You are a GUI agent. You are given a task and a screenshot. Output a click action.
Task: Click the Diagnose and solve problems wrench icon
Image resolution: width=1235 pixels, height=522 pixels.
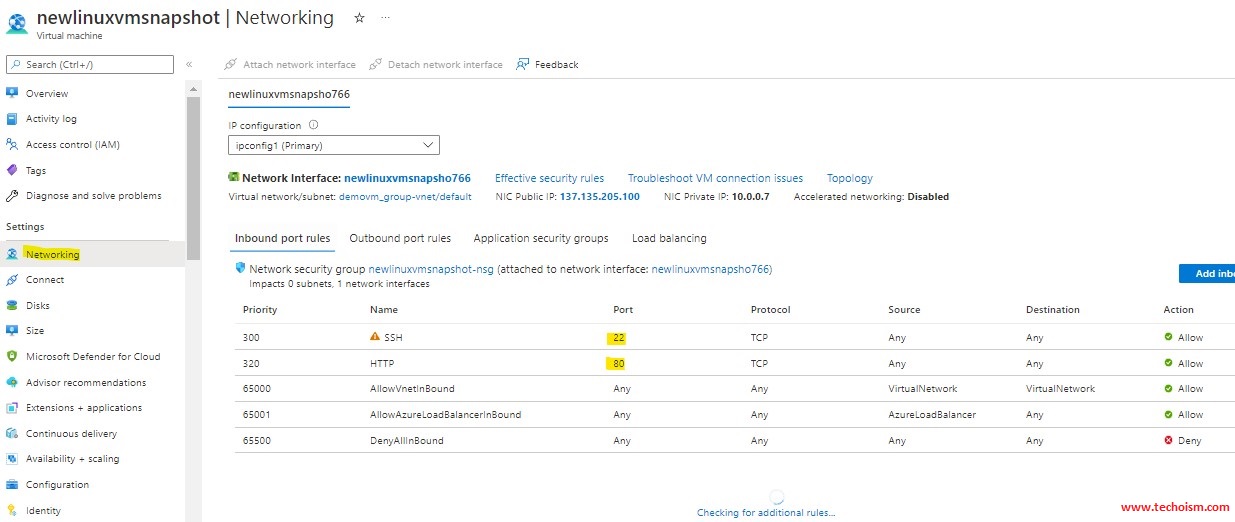tap(12, 195)
